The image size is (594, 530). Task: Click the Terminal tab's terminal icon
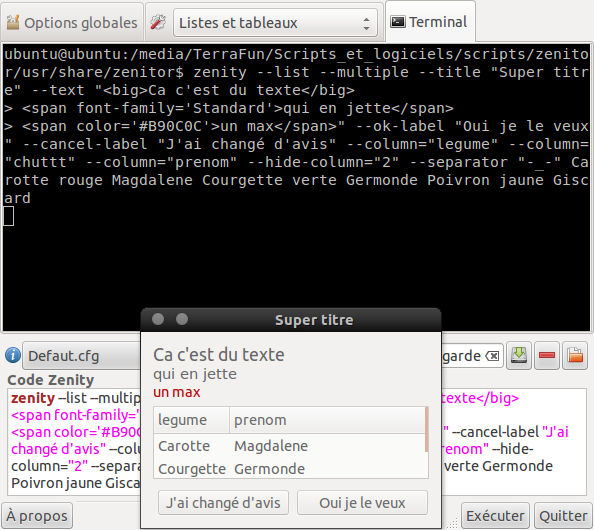[398, 22]
